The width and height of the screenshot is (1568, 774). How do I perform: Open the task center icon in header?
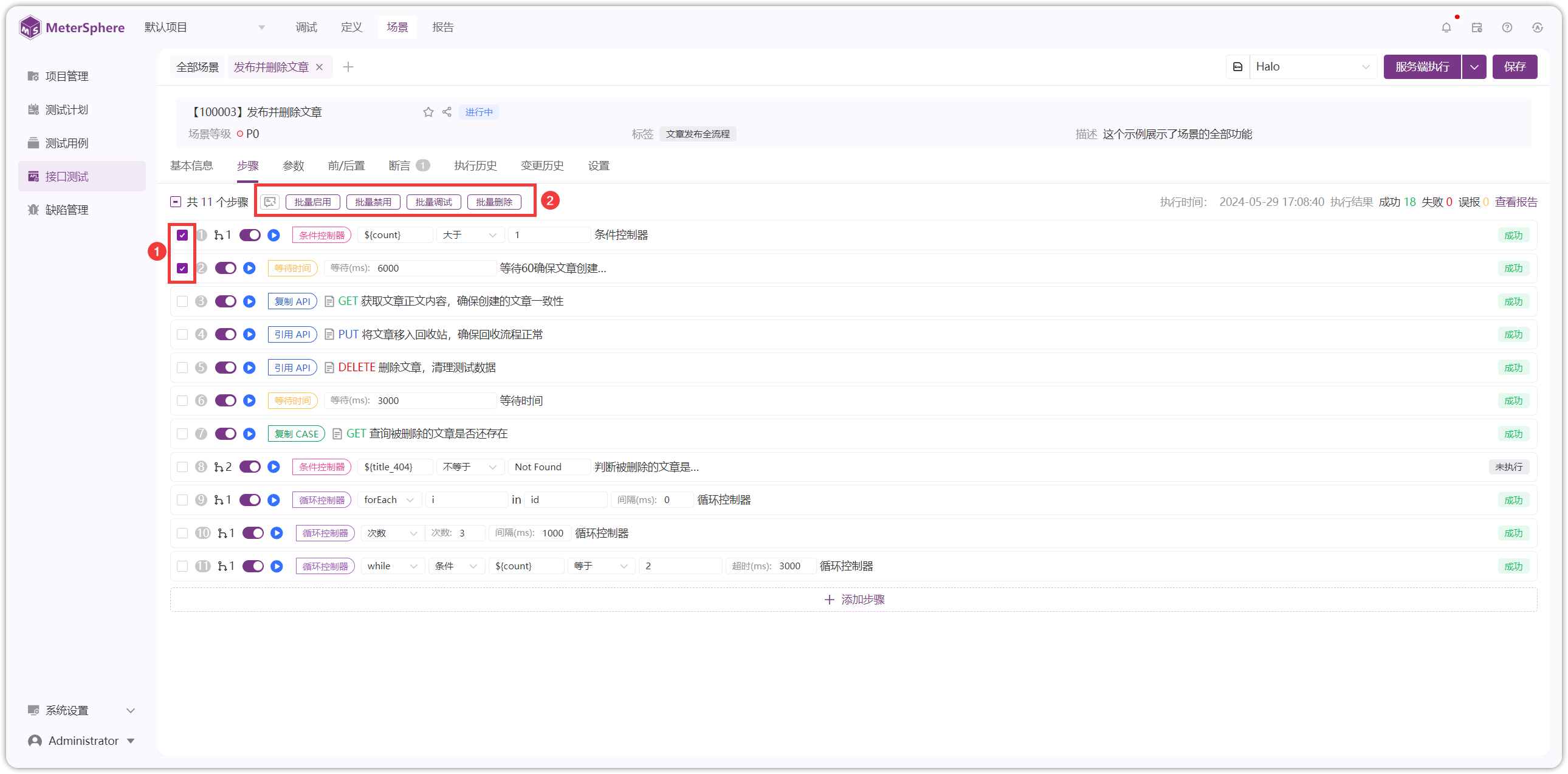point(1477,27)
